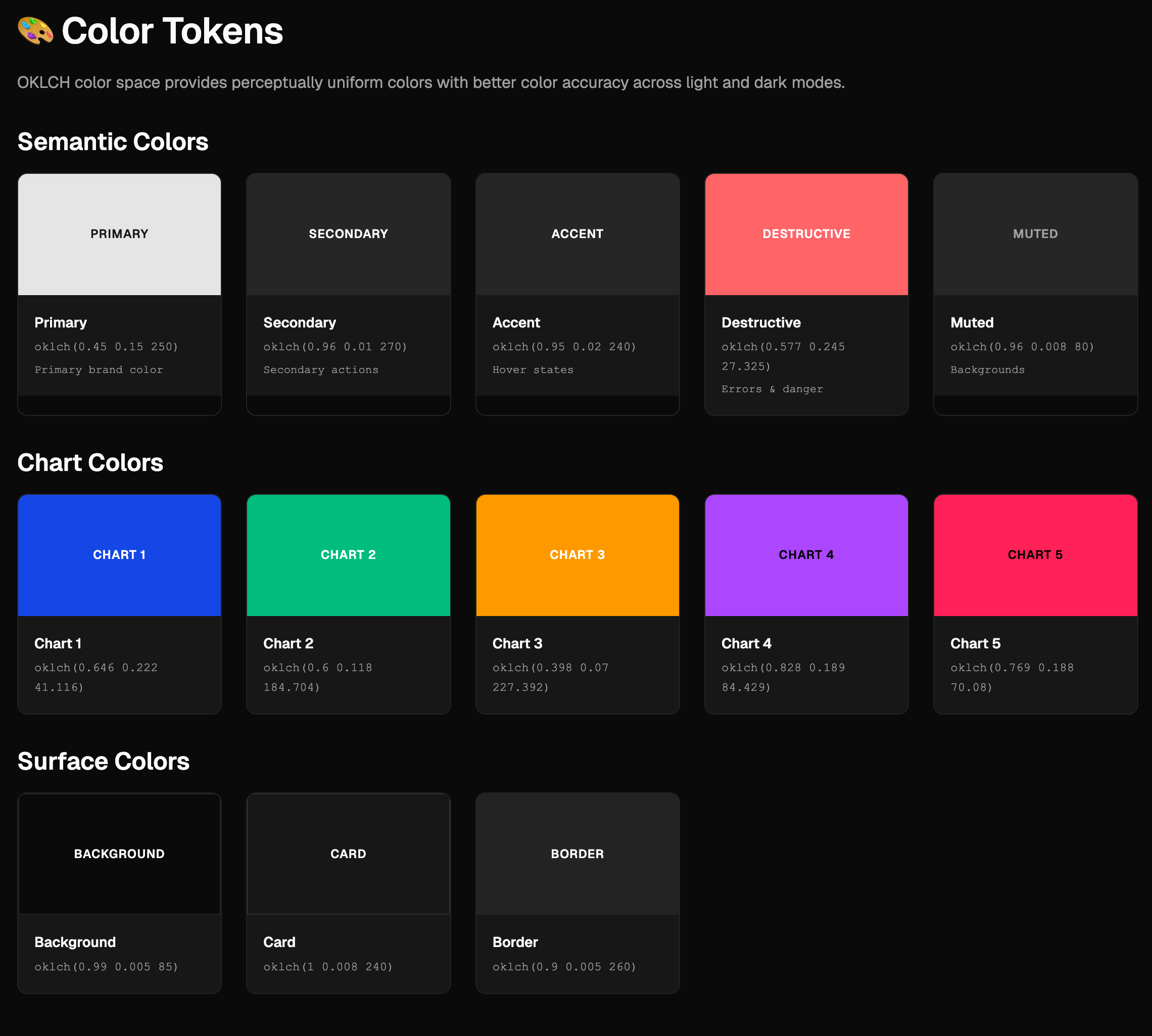
Task: Click the Surface Colors heading
Action: (x=104, y=762)
